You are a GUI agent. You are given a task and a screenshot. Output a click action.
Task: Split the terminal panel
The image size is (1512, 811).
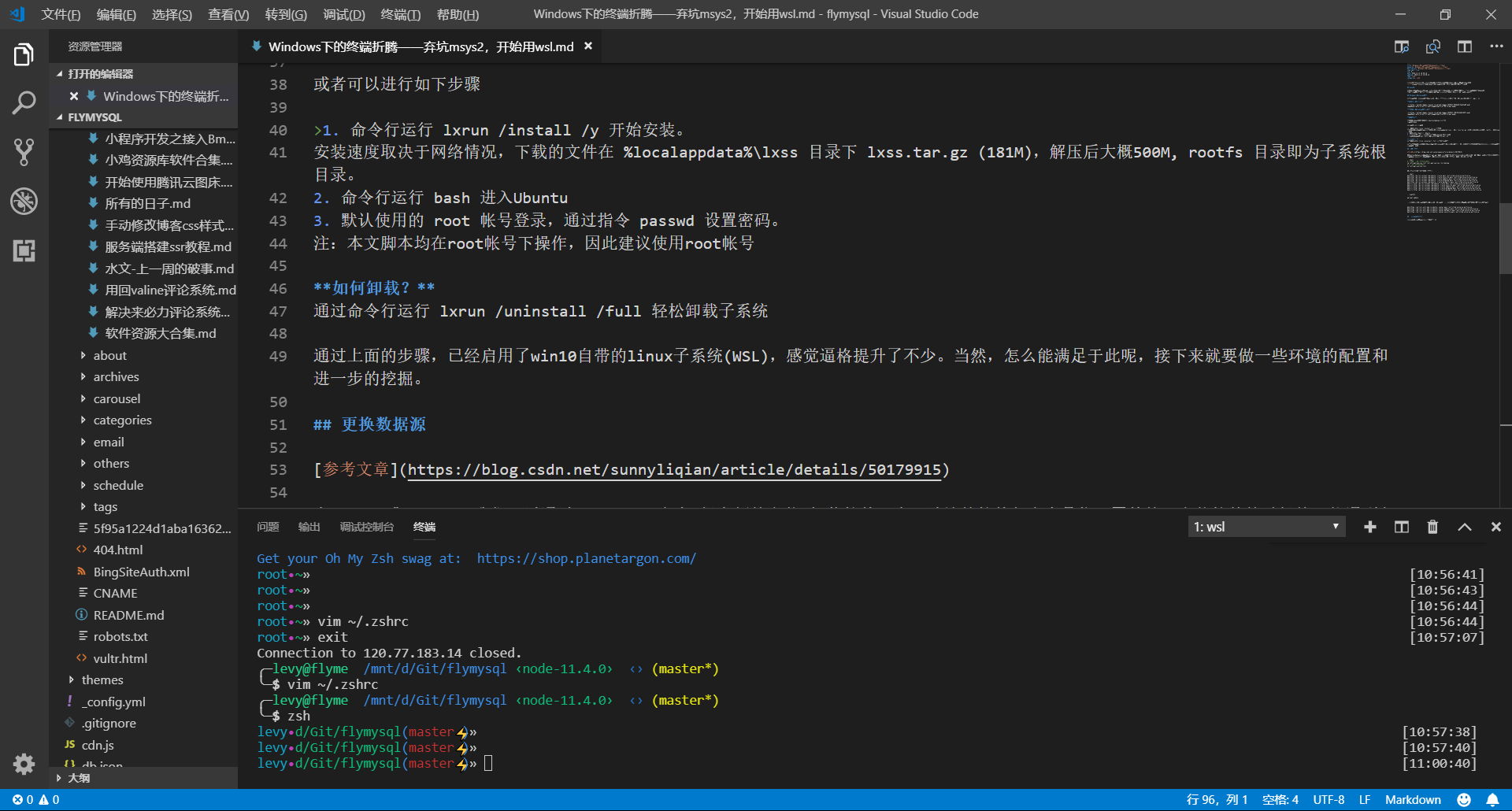pyautogui.click(x=1402, y=527)
